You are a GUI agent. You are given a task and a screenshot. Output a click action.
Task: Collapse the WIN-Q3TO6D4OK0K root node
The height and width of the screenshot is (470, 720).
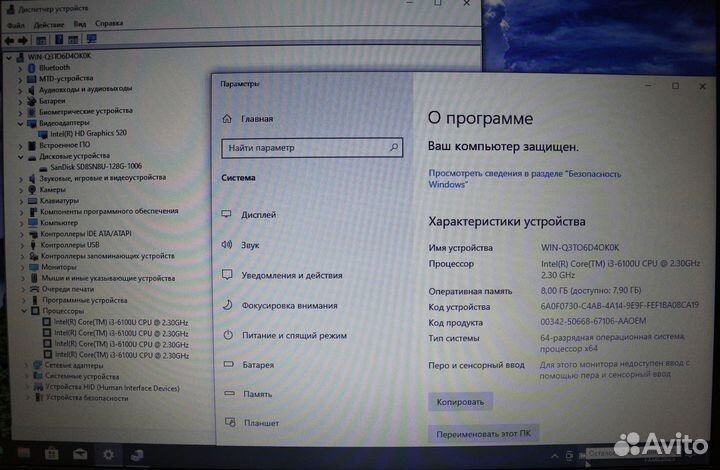point(9,58)
